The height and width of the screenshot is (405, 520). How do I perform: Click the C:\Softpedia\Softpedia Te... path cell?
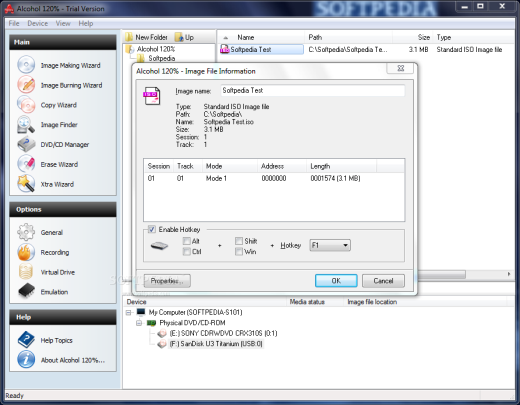(348, 50)
